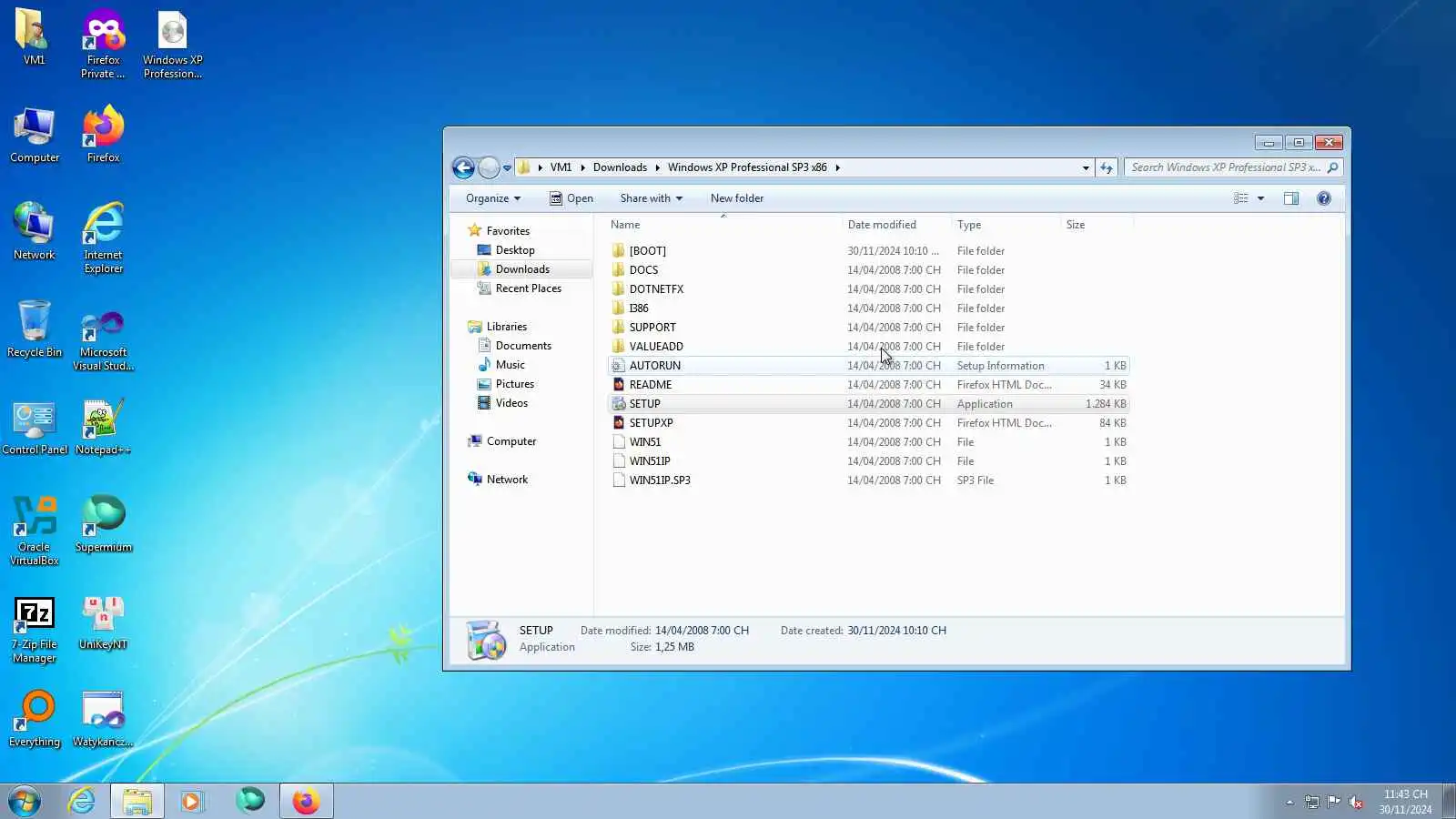
Task: Expand the arrow after Downloads in breadcrumb
Action: coord(657,167)
